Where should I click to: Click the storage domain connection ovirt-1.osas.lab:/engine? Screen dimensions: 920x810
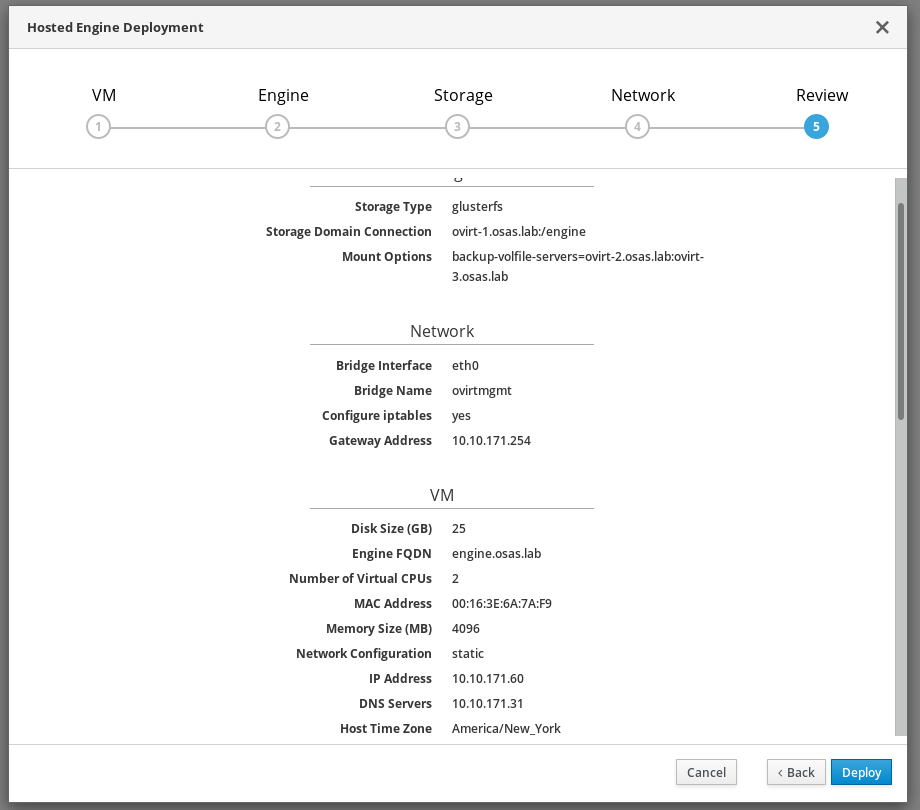(x=518, y=232)
